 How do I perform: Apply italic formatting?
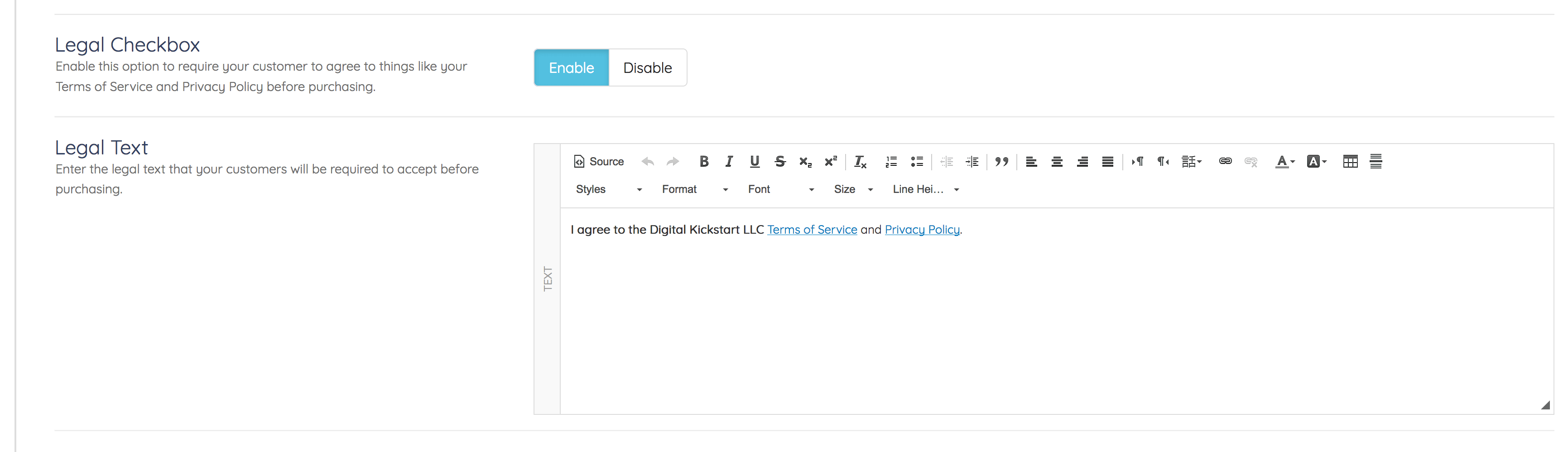pos(729,161)
